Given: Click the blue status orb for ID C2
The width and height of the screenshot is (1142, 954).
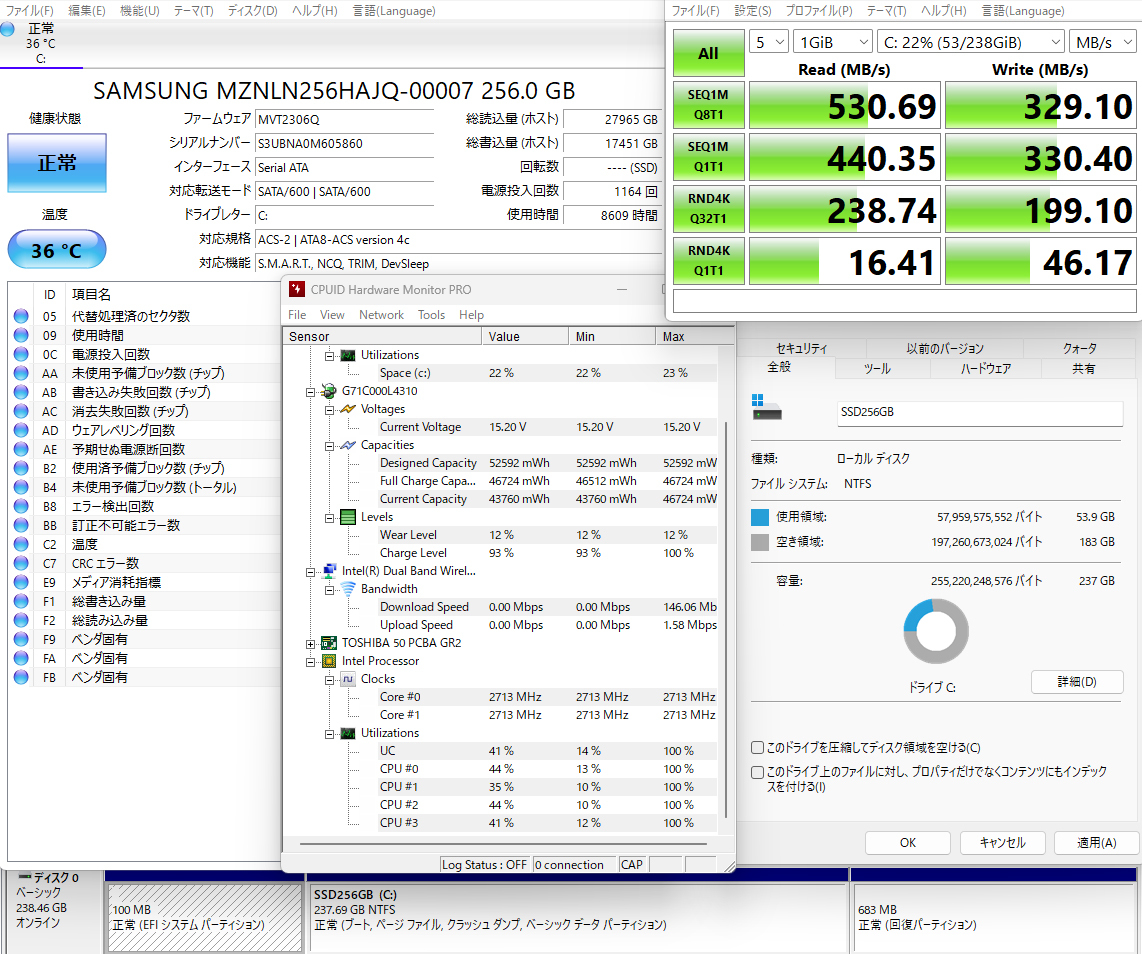Looking at the screenshot, I should click(x=21, y=544).
